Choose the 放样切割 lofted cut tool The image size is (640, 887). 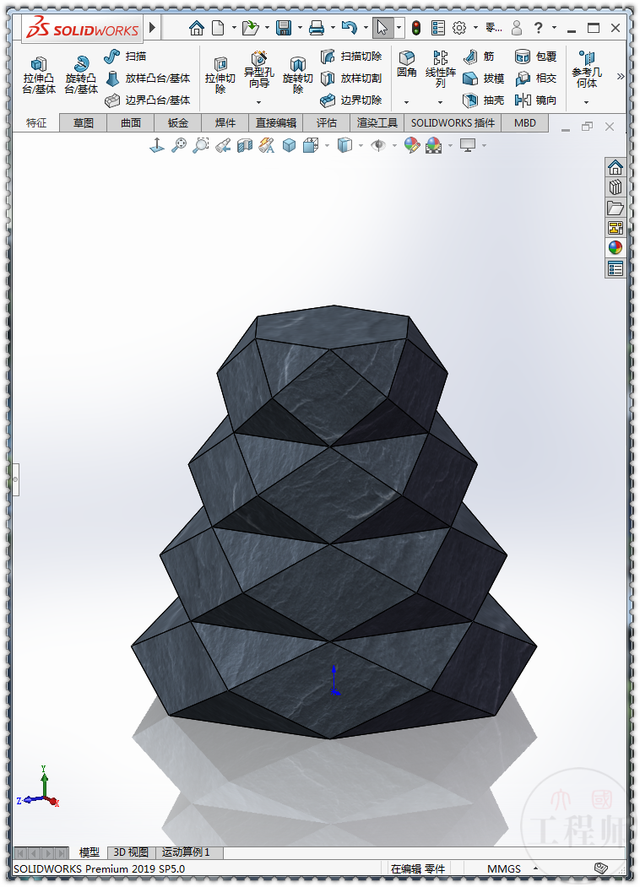click(x=351, y=78)
